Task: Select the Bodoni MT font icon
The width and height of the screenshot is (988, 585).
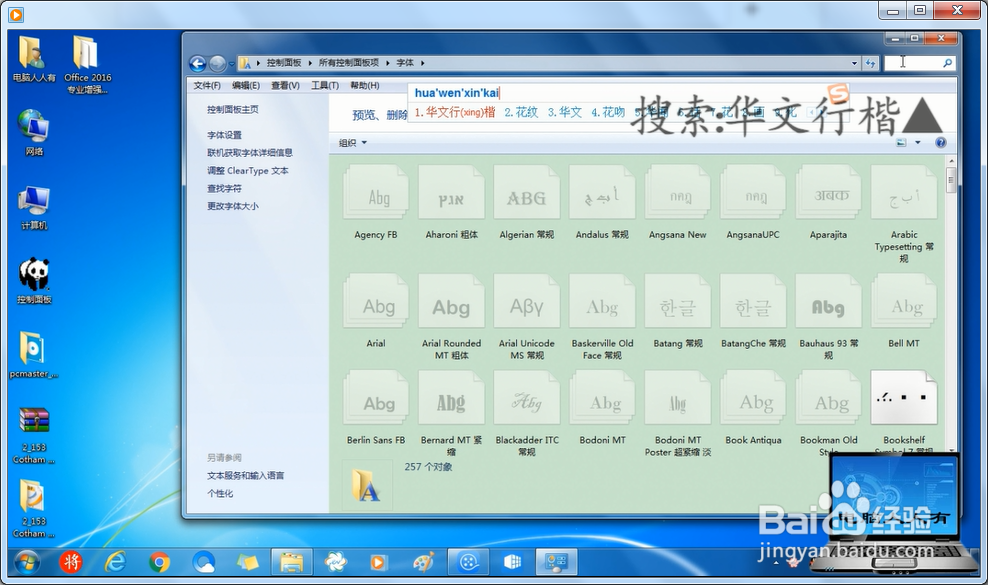Action: click(602, 398)
